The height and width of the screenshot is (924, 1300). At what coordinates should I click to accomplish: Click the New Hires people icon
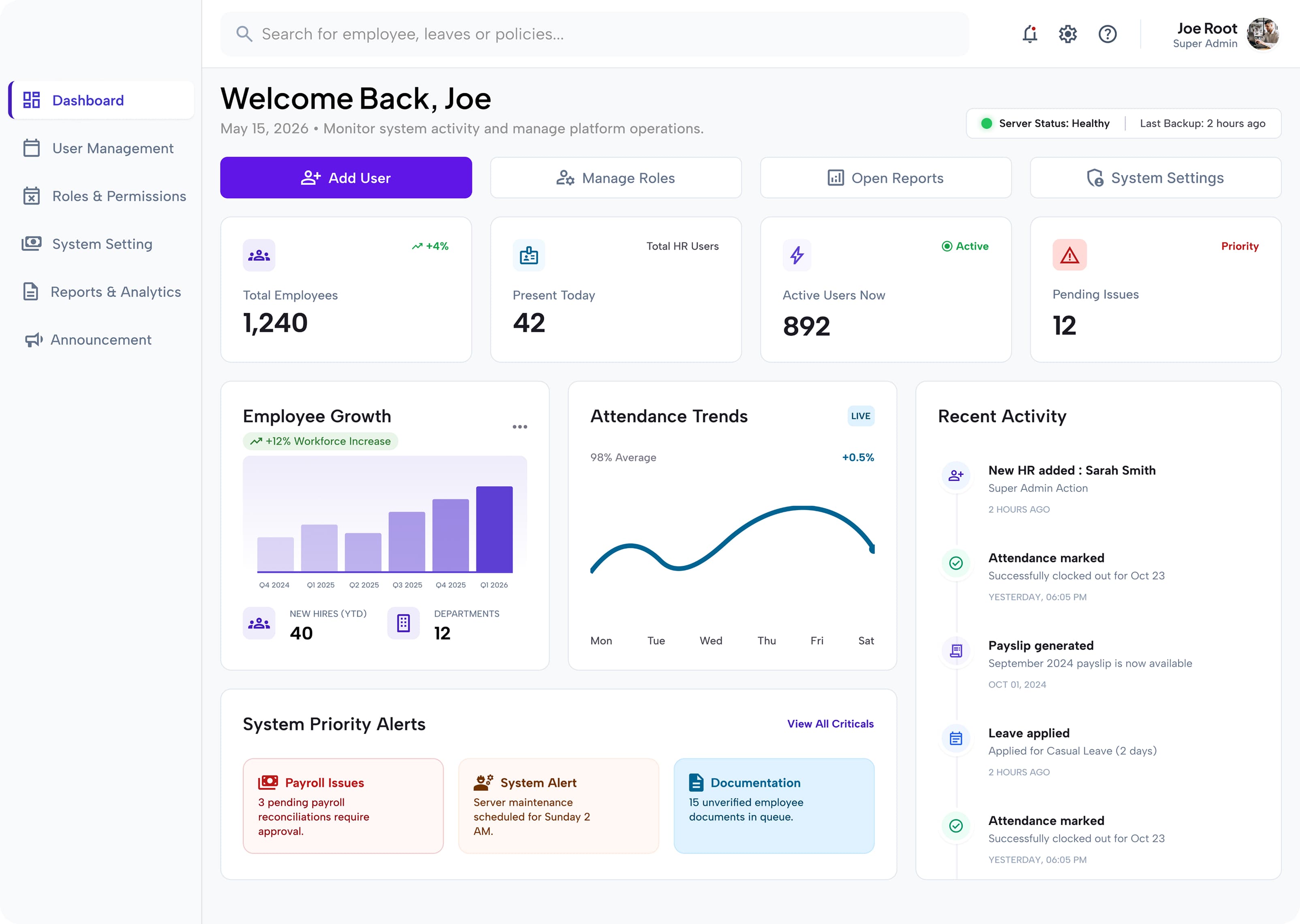coord(259,623)
